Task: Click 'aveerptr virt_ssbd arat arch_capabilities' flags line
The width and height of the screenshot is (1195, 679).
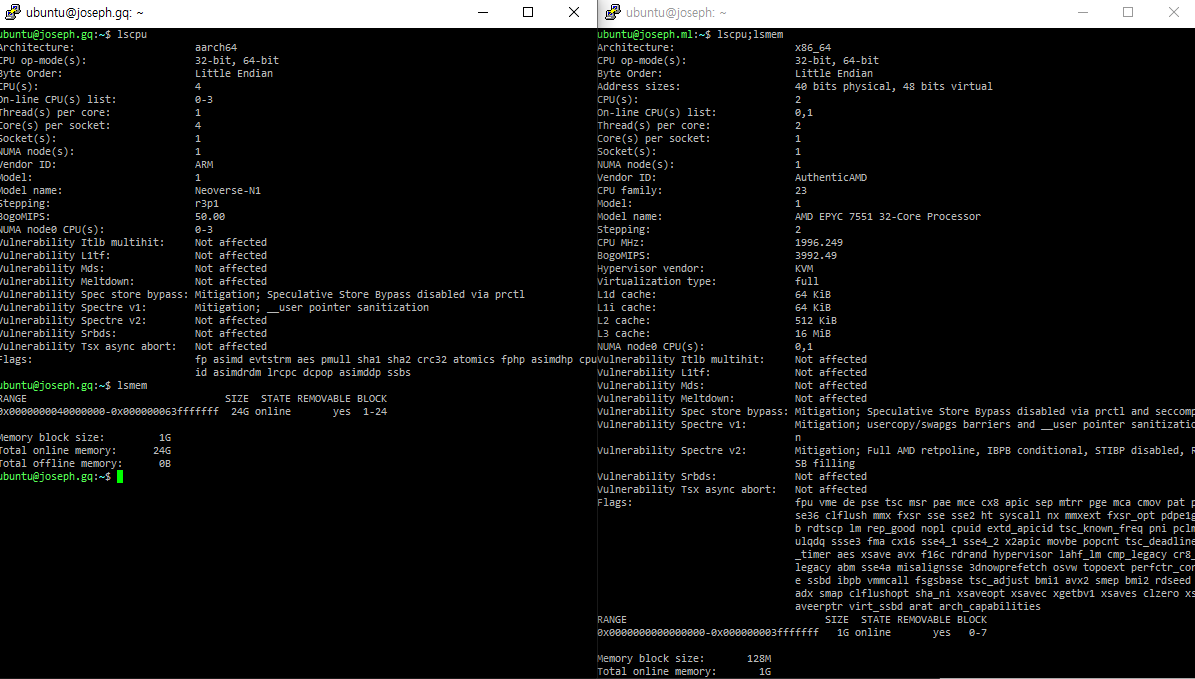Action: click(918, 607)
